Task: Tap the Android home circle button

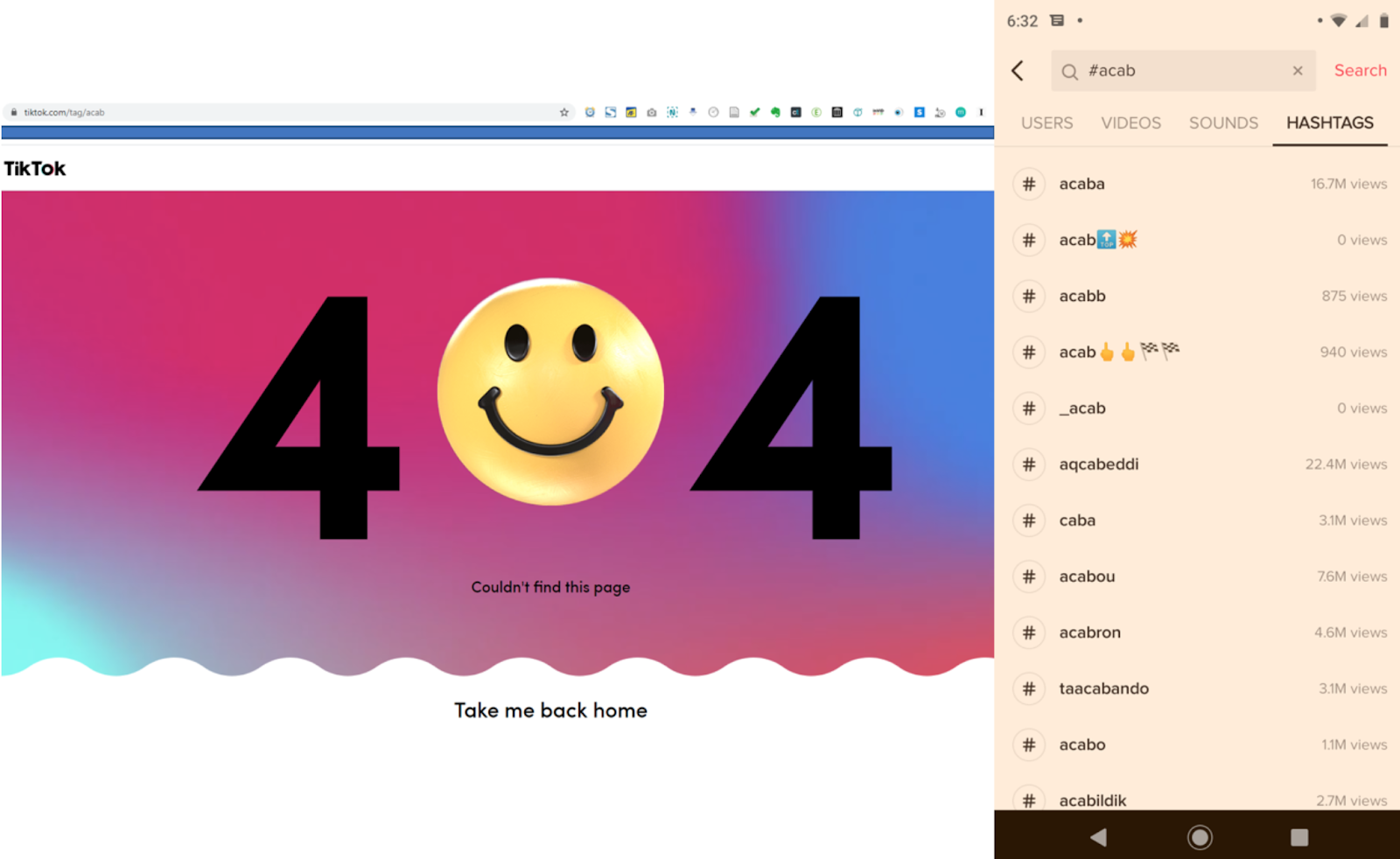Action: point(1200,837)
